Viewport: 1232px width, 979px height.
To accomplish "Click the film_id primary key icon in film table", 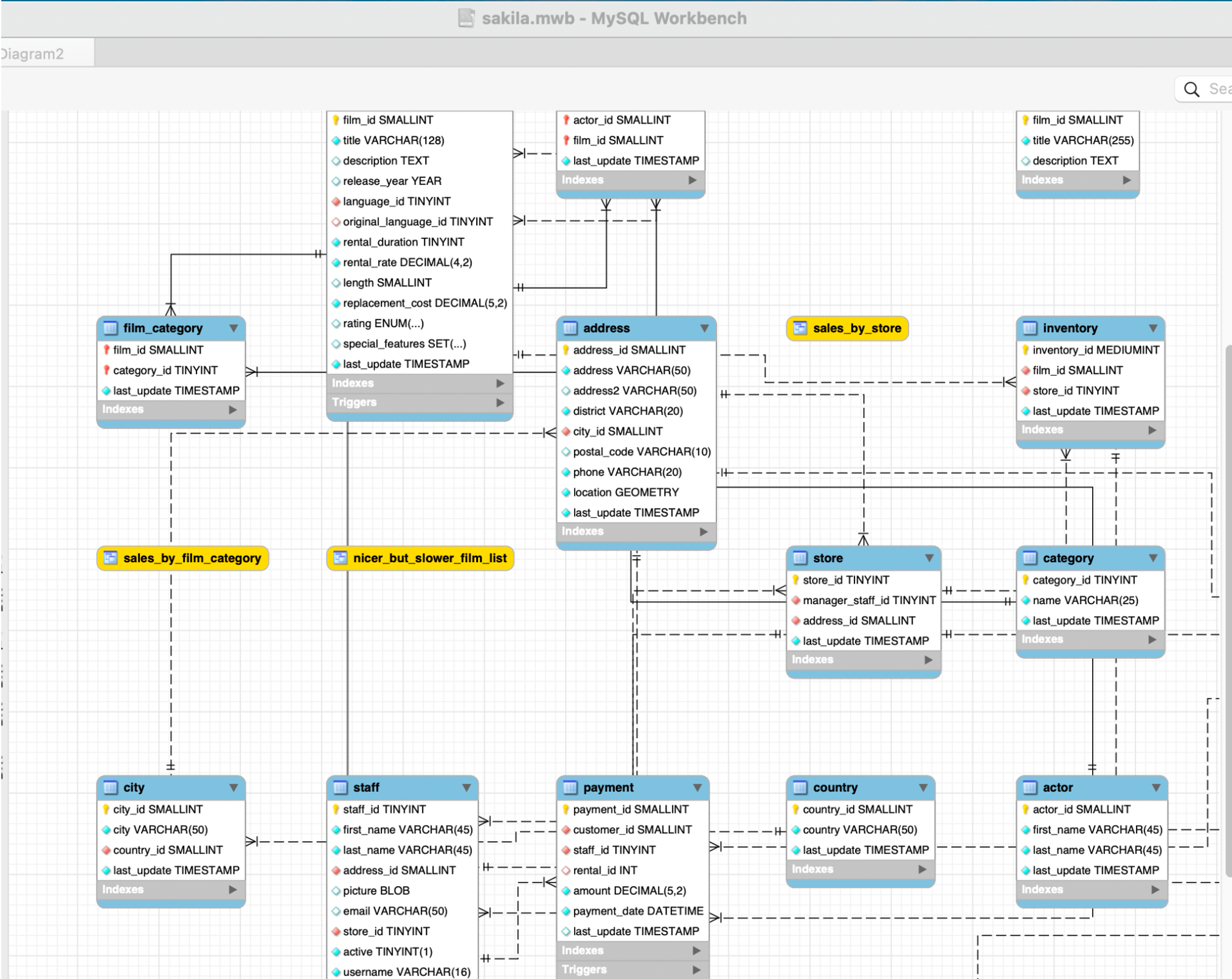I will point(336,120).
